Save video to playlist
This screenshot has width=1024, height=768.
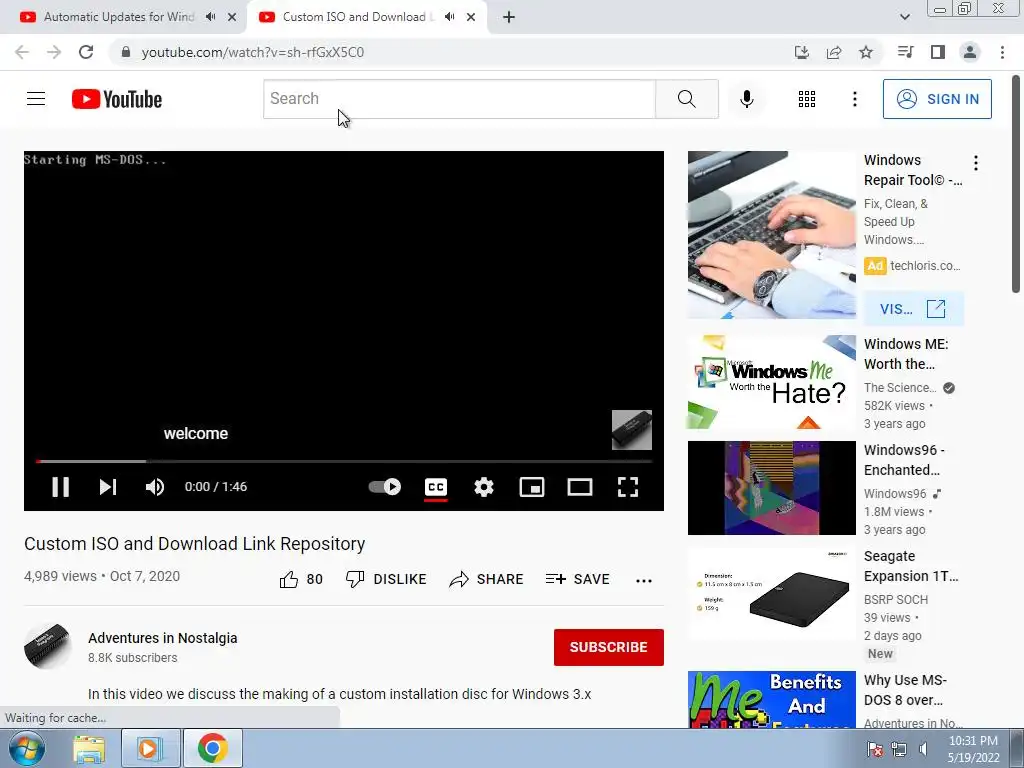577,579
